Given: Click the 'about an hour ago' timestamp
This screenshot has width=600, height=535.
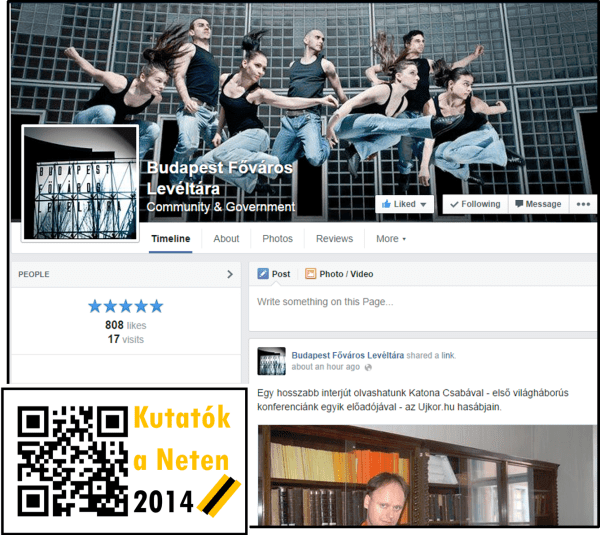Looking at the screenshot, I should (x=325, y=367).
